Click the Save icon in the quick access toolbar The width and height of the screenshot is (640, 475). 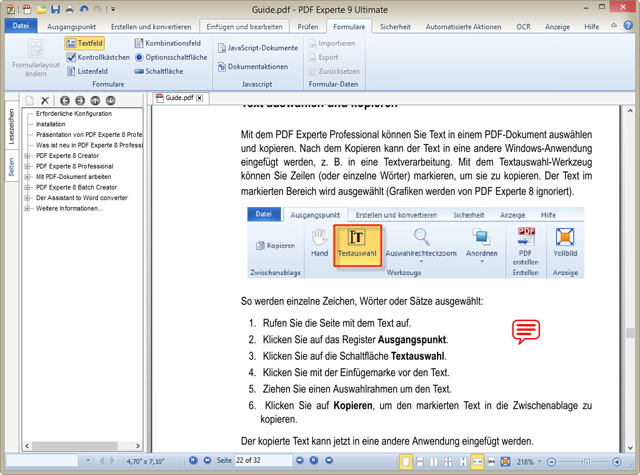pos(55,9)
